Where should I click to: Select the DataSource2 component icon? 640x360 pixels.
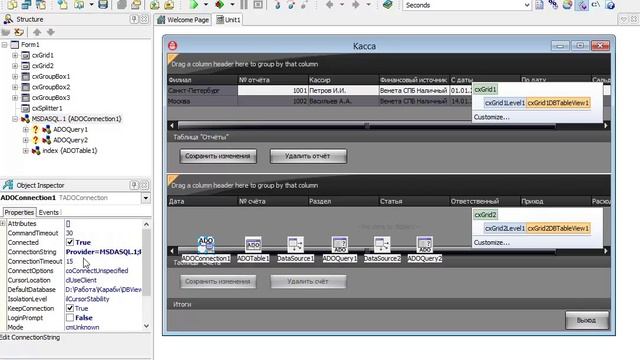[x=382, y=244]
